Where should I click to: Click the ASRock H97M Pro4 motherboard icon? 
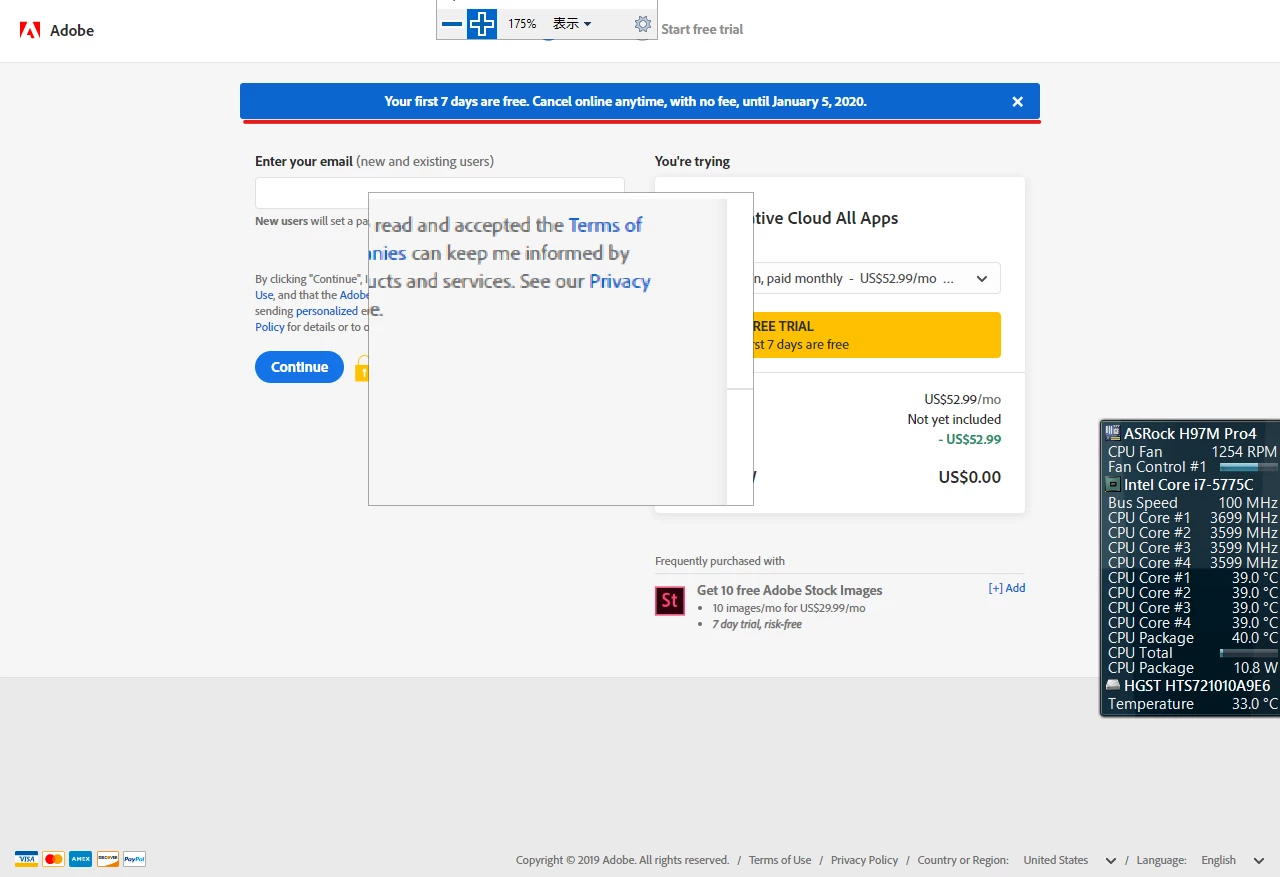(x=1113, y=433)
